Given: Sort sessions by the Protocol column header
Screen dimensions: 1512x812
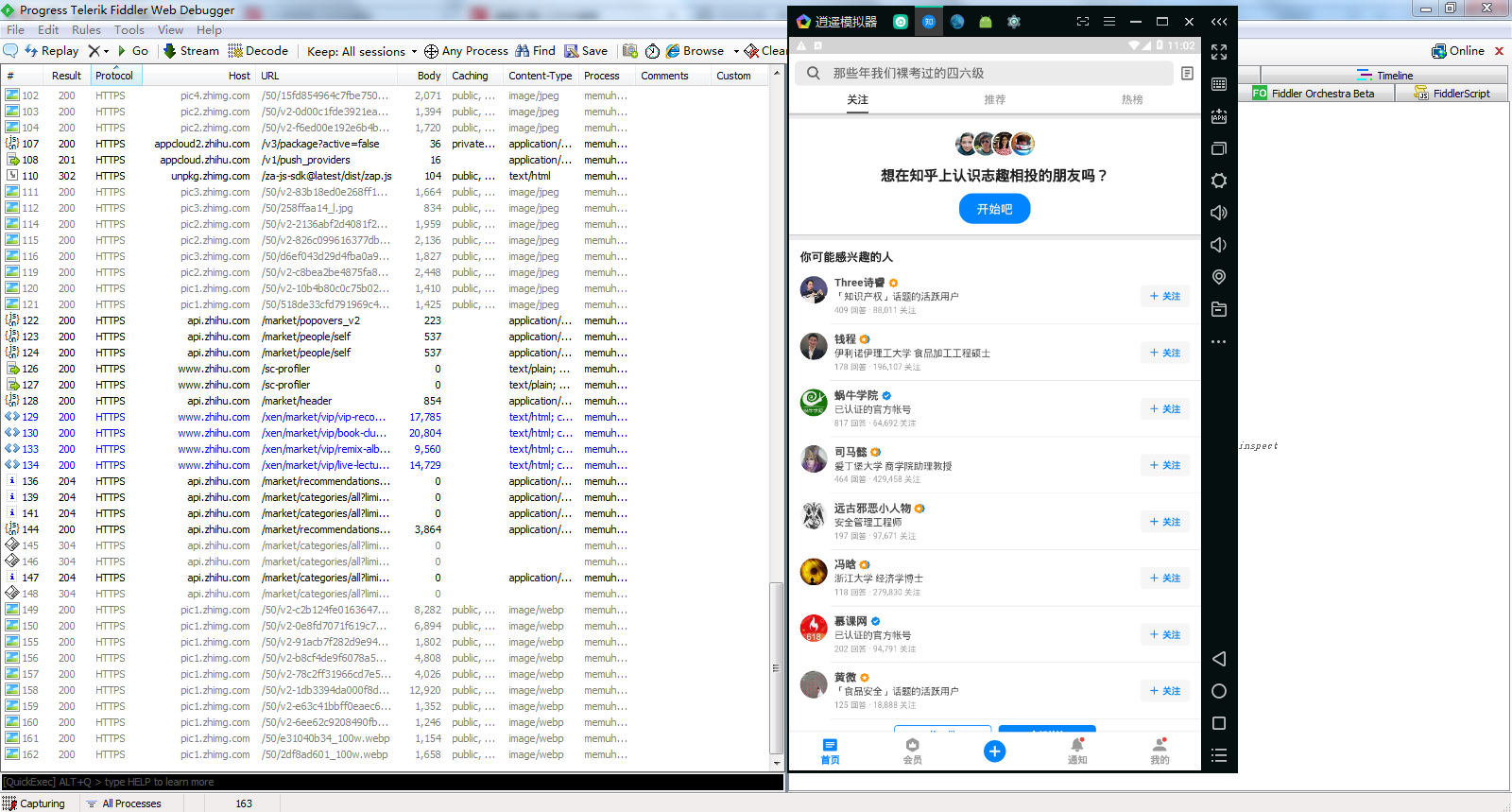Looking at the screenshot, I should point(115,76).
